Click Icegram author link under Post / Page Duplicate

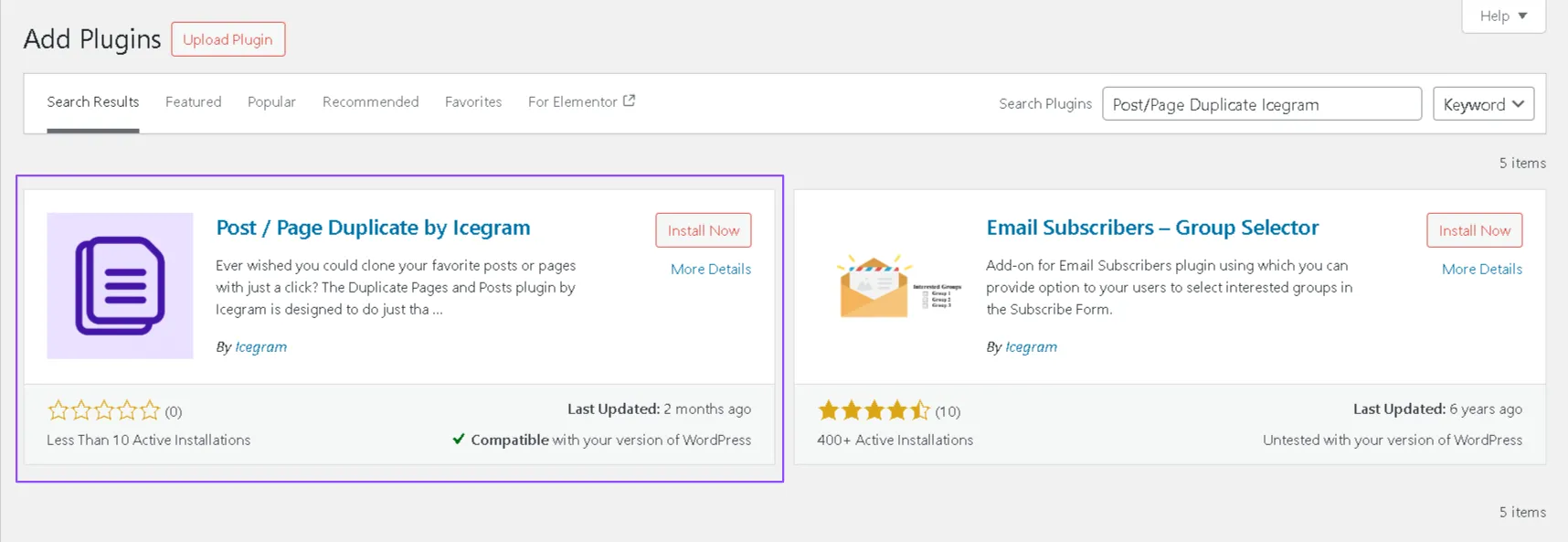260,346
